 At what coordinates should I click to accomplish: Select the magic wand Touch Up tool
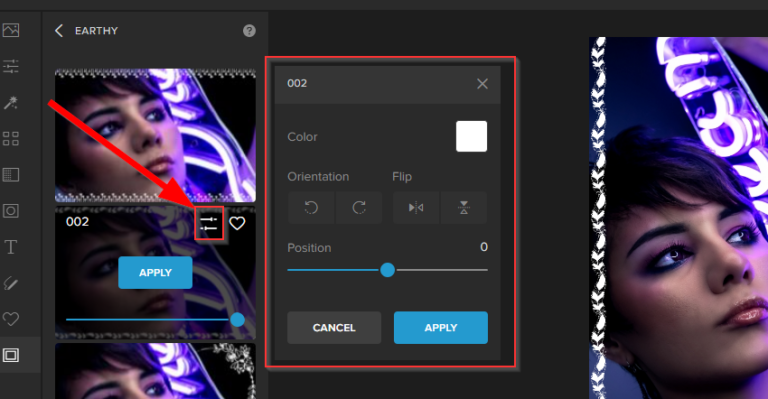click(11, 102)
